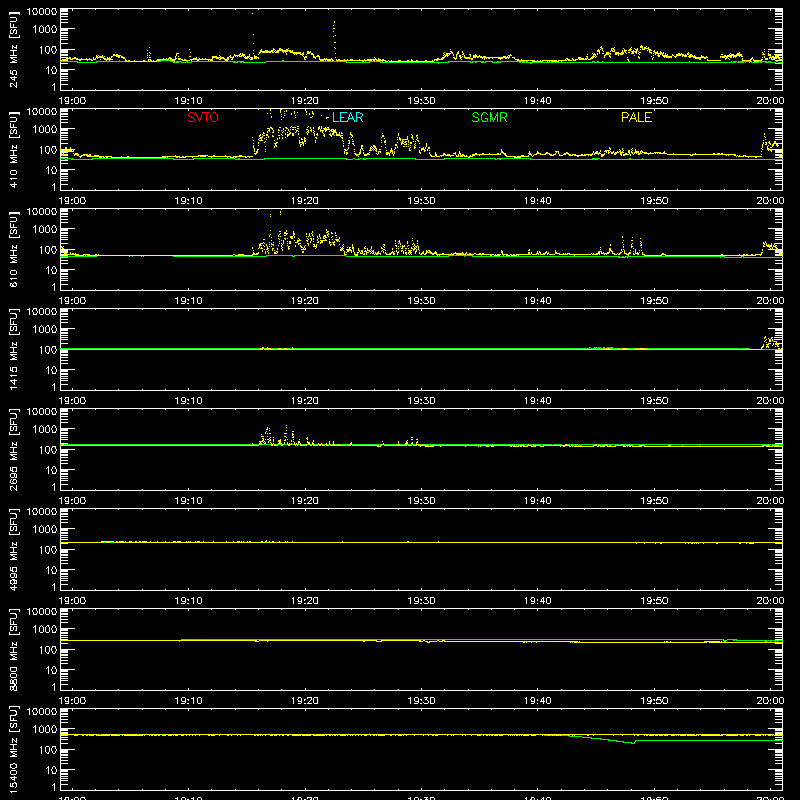Click the cyan LEAR station label
Viewport: 800px width, 800px height.
click(347, 117)
